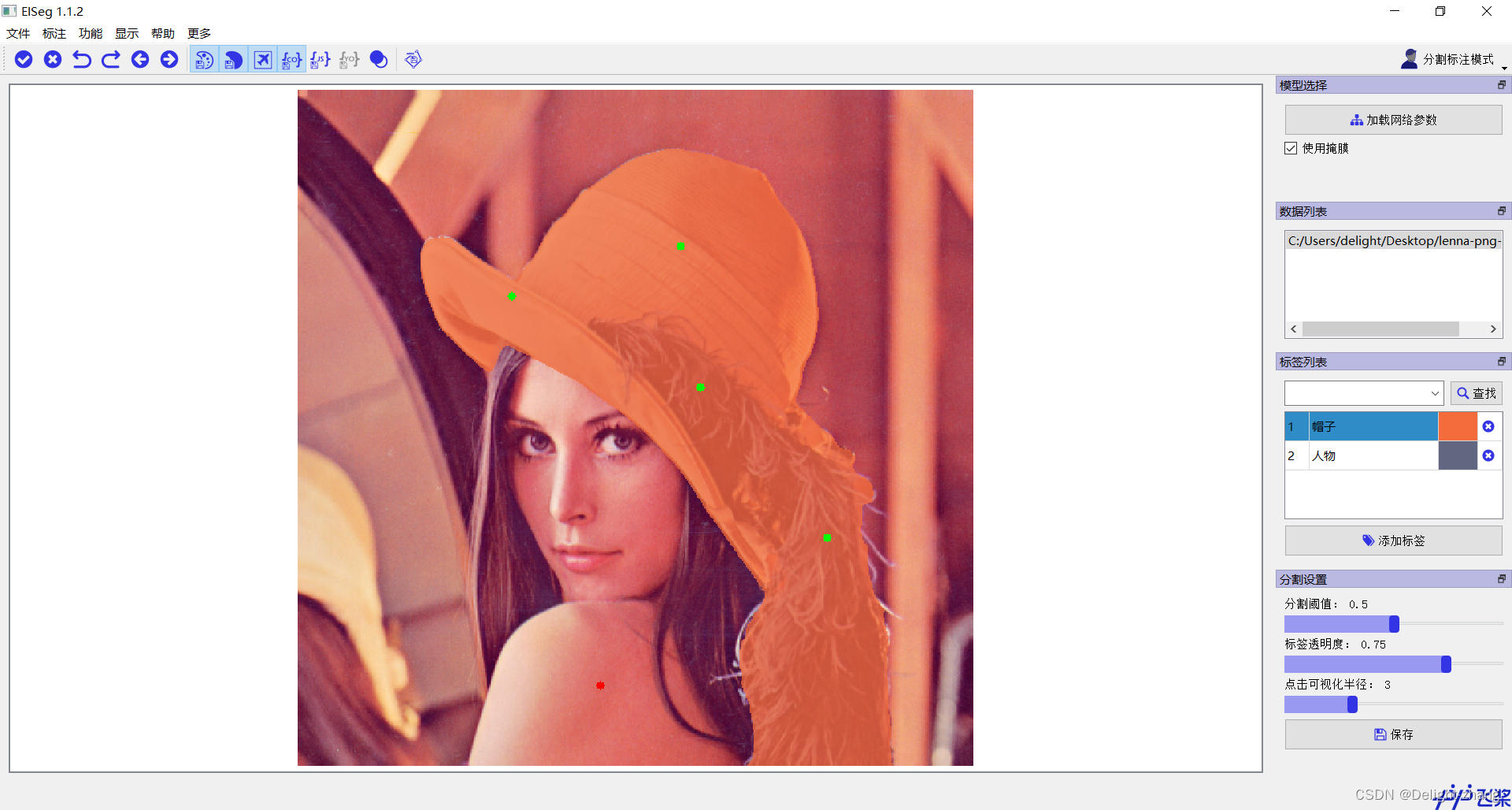Delete the 帽子 label
Image resolution: width=1512 pixels, height=810 pixels.
[1488, 426]
